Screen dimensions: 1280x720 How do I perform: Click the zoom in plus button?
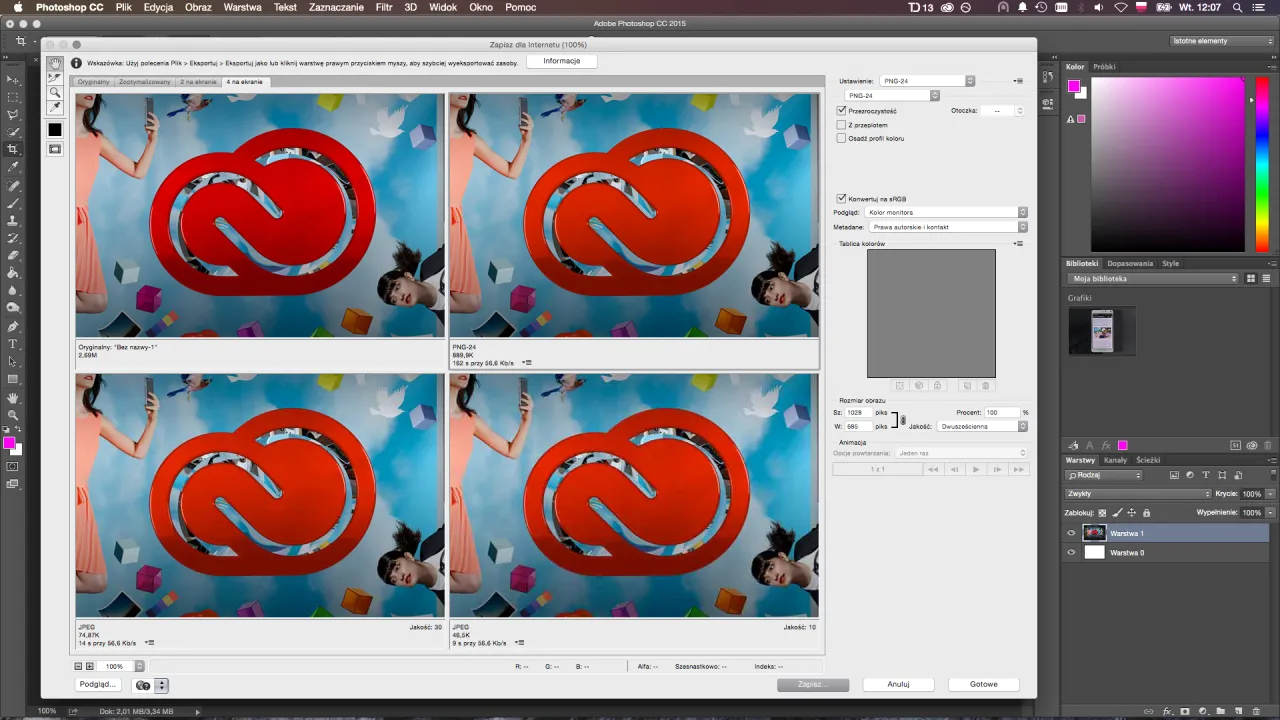click(x=89, y=666)
